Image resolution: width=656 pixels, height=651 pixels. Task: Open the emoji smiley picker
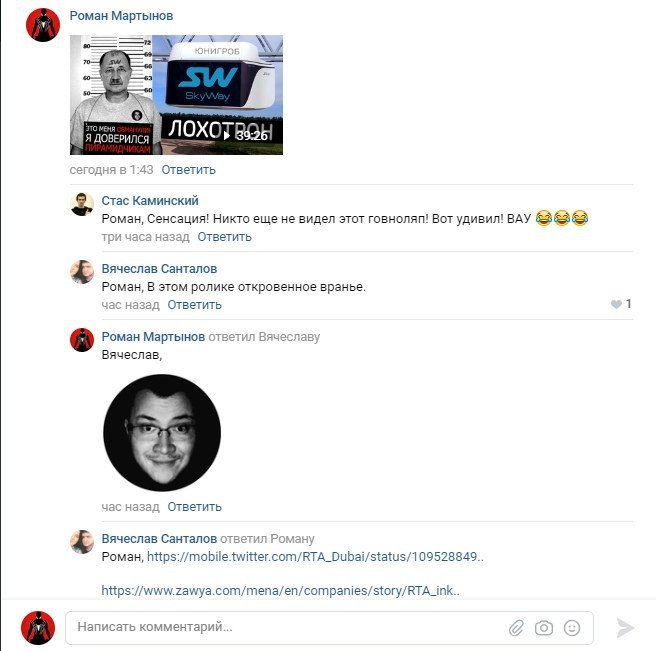point(572,628)
